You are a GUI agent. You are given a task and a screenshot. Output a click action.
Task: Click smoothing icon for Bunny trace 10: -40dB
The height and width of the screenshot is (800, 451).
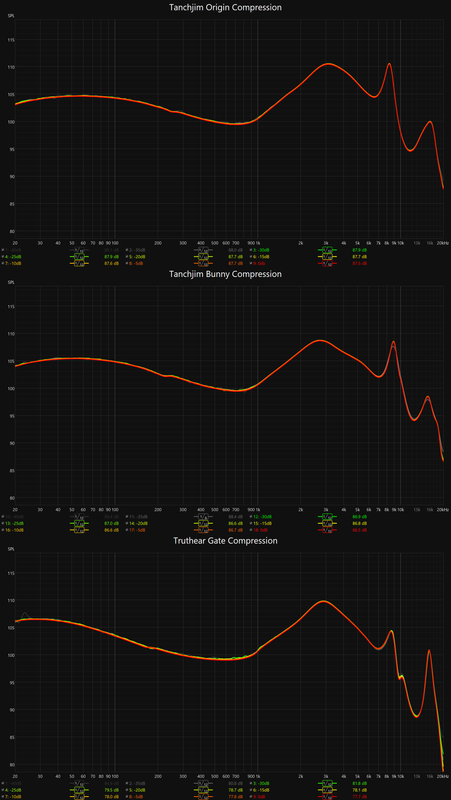tap(79, 516)
